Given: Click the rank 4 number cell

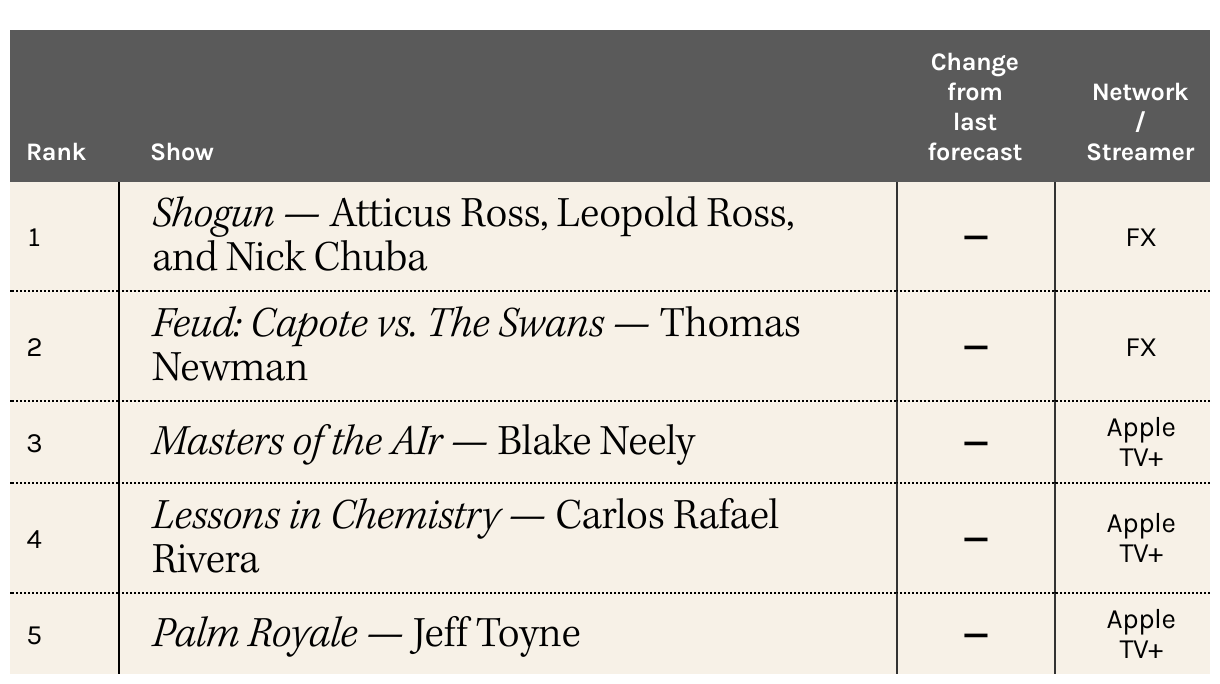Looking at the screenshot, I should tap(35, 539).
